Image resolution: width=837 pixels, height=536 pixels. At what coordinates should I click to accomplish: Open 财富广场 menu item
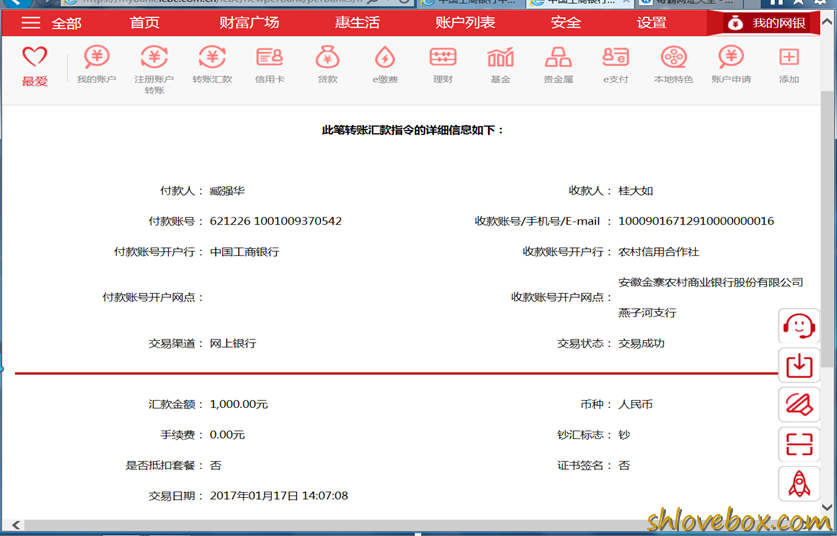click(249, 22)
